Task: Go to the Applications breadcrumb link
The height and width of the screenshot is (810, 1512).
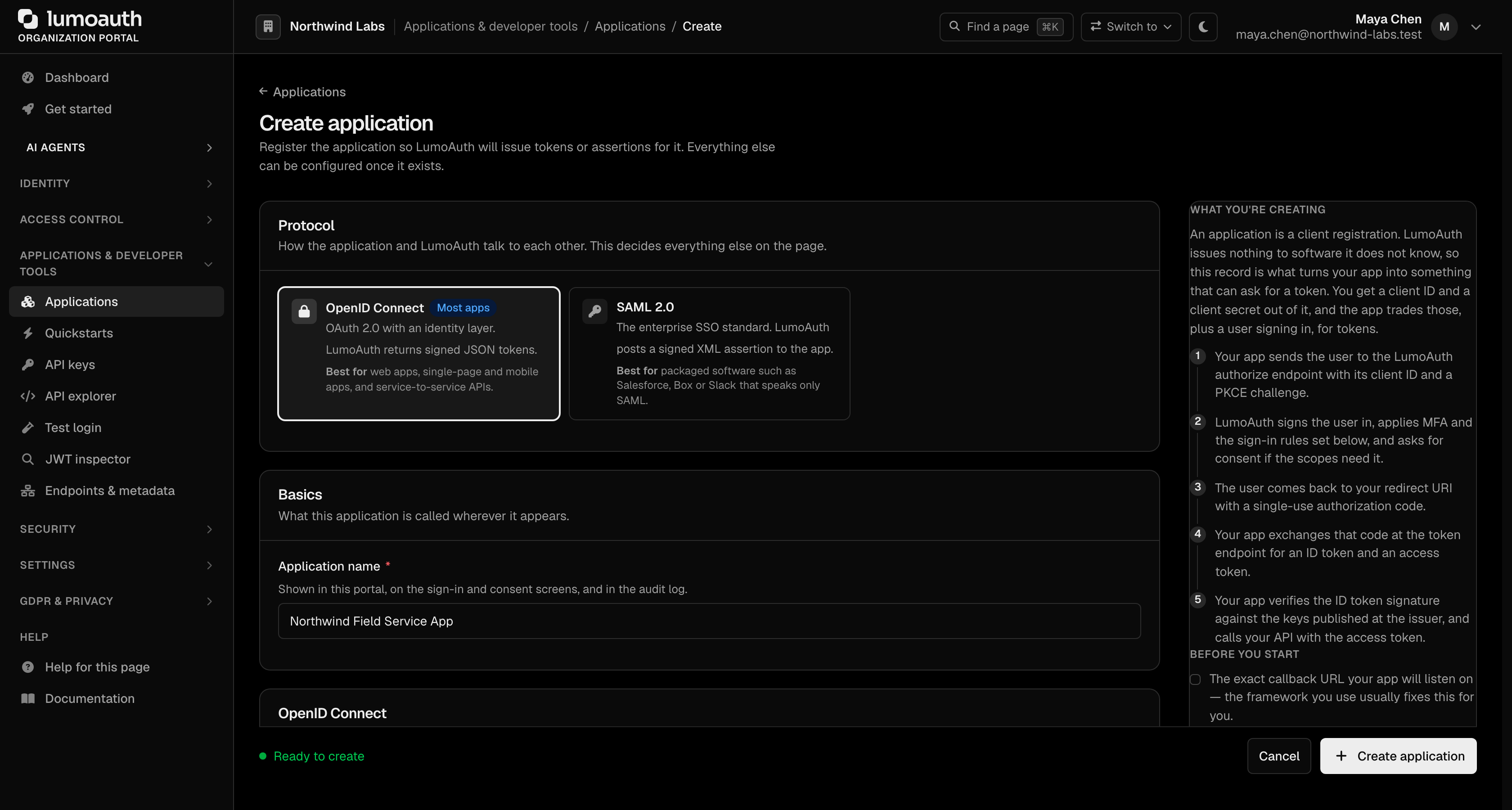Action: point(630,27)
